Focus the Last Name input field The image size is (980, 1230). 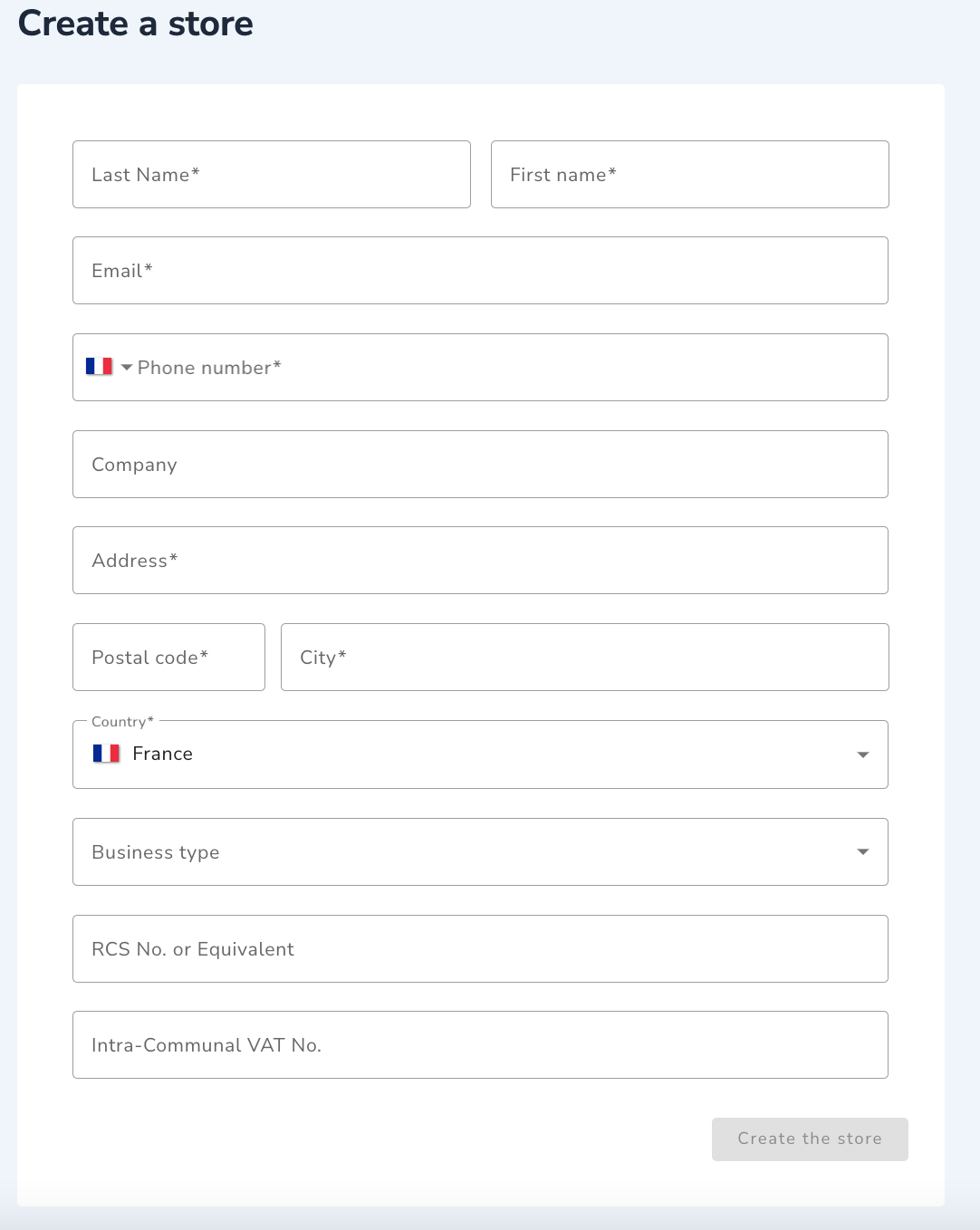click(x=272, y=174)
